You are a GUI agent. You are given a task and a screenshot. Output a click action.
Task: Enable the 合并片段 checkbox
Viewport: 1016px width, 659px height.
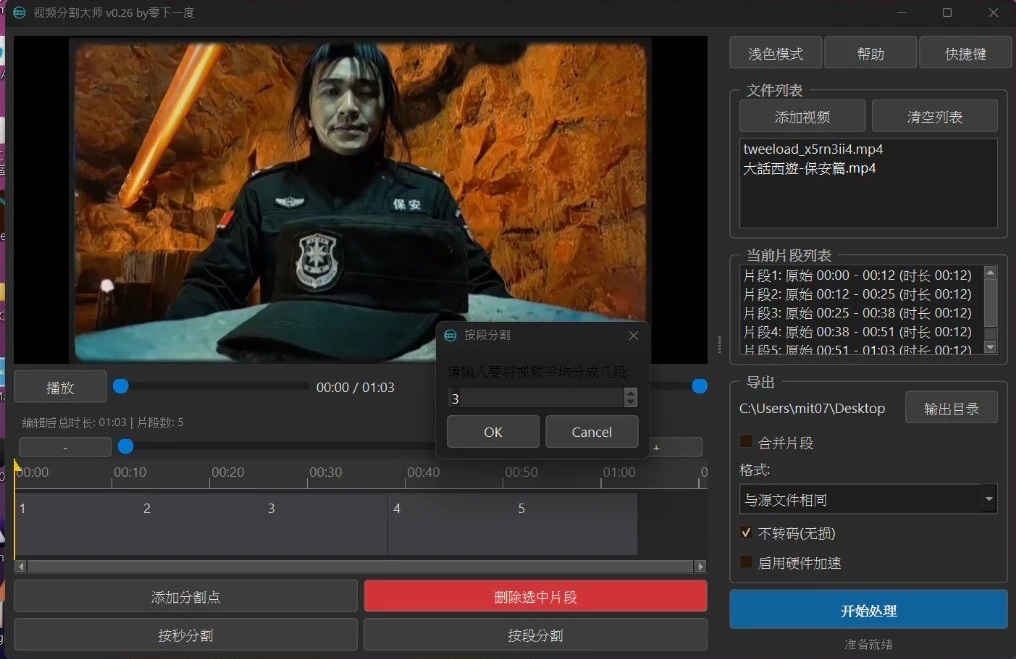click(x=746, y=442)
